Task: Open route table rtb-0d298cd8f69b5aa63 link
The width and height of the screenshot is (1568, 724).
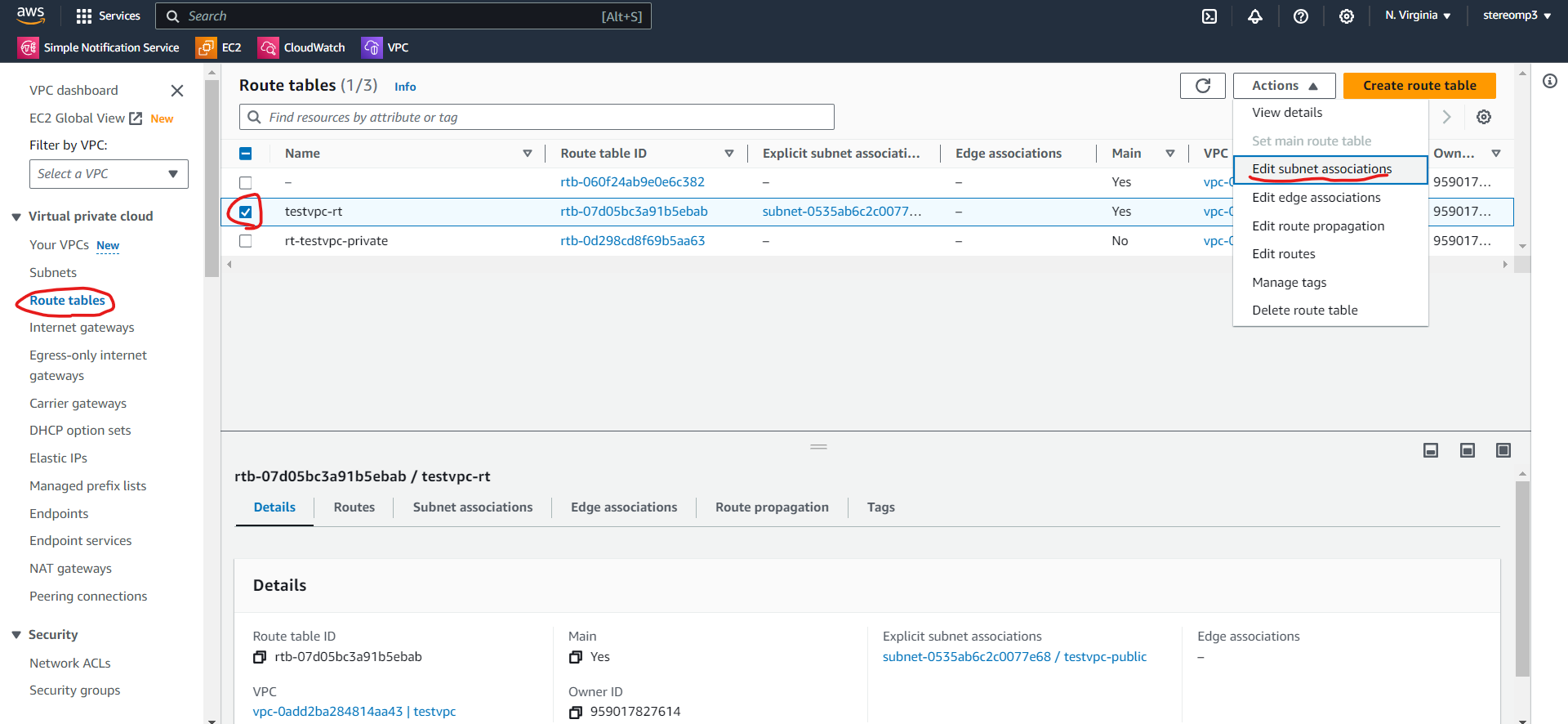Action: click(x=633, y=241)
